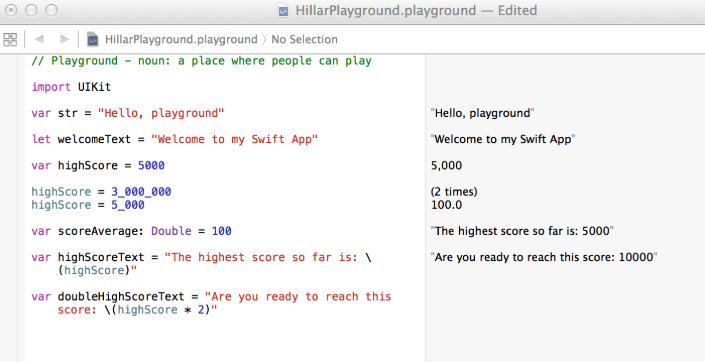Select the 5,000 result value in sidebar
705x362 pixels.
coord(446,166)
